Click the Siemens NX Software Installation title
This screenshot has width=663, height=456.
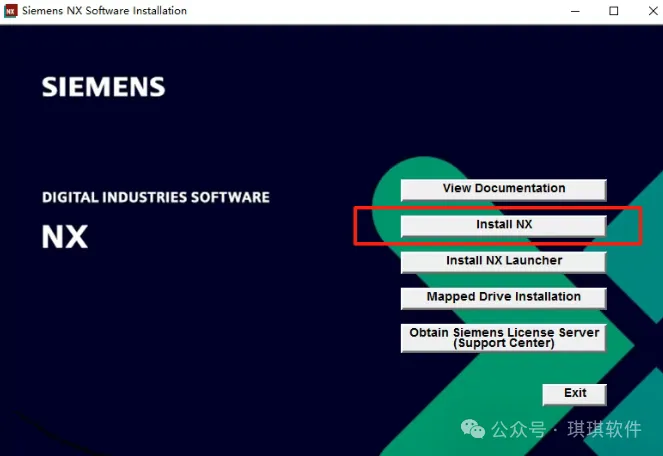[104, 11]
